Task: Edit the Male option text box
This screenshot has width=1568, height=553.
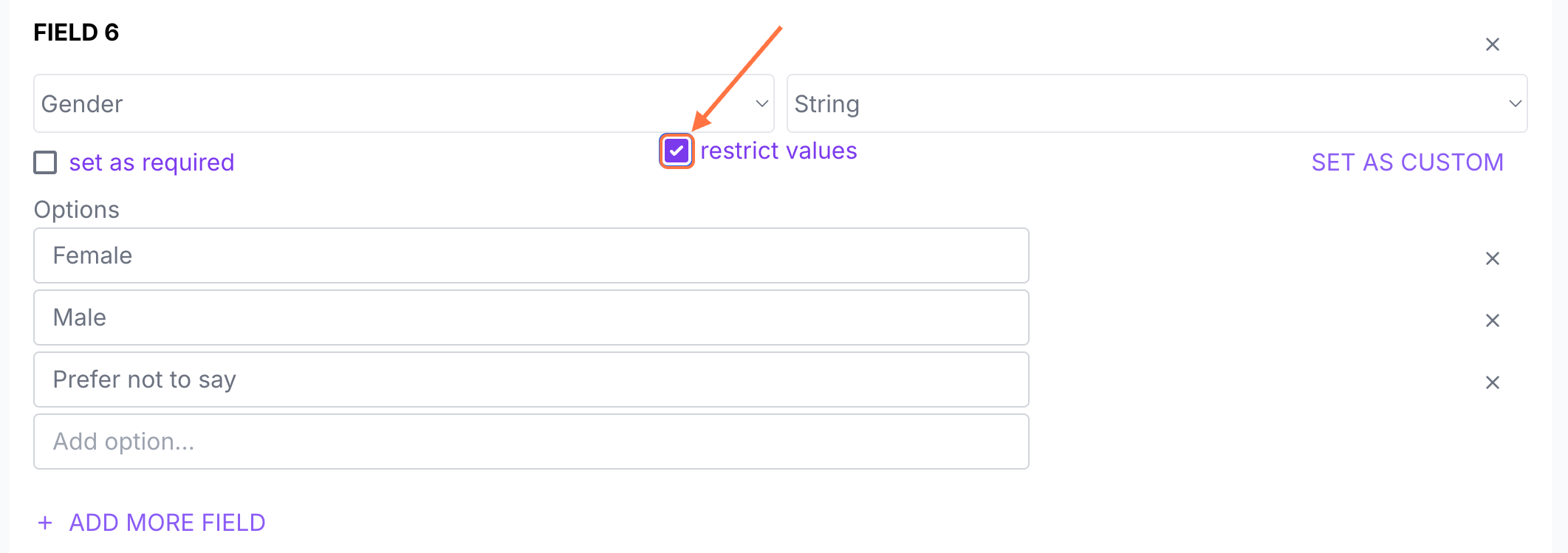Action: [530, 317]
